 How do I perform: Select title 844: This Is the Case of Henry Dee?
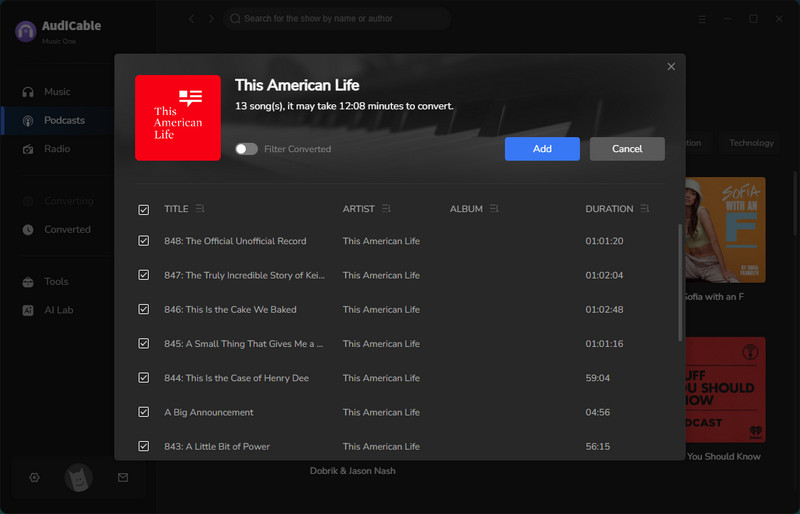236,378
